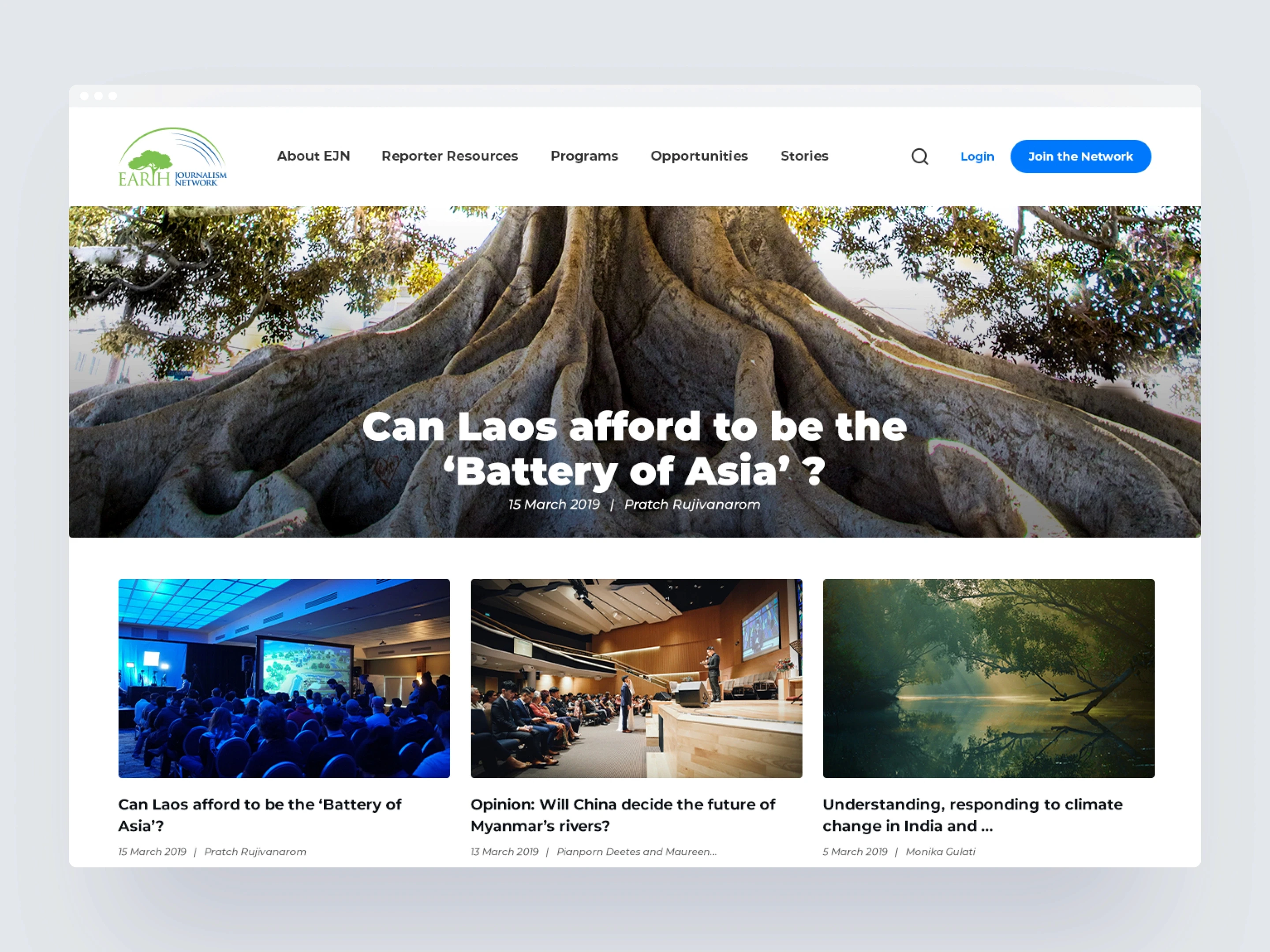The height and width of the screenshot is (952, 1270).
Task: Click the hero author Pratch Rujivanarom
Action: tap(692, 504)
